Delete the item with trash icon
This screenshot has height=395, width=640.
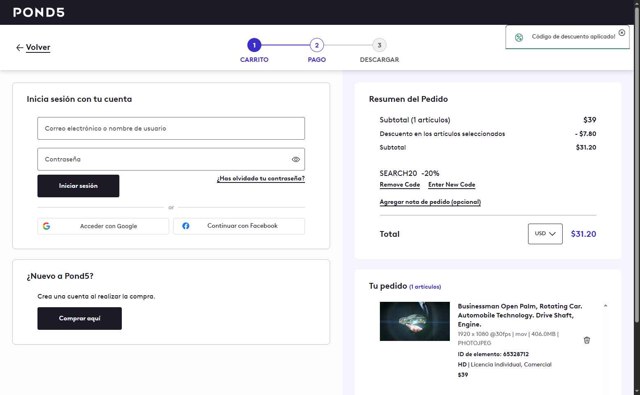[x=587, y=340]
